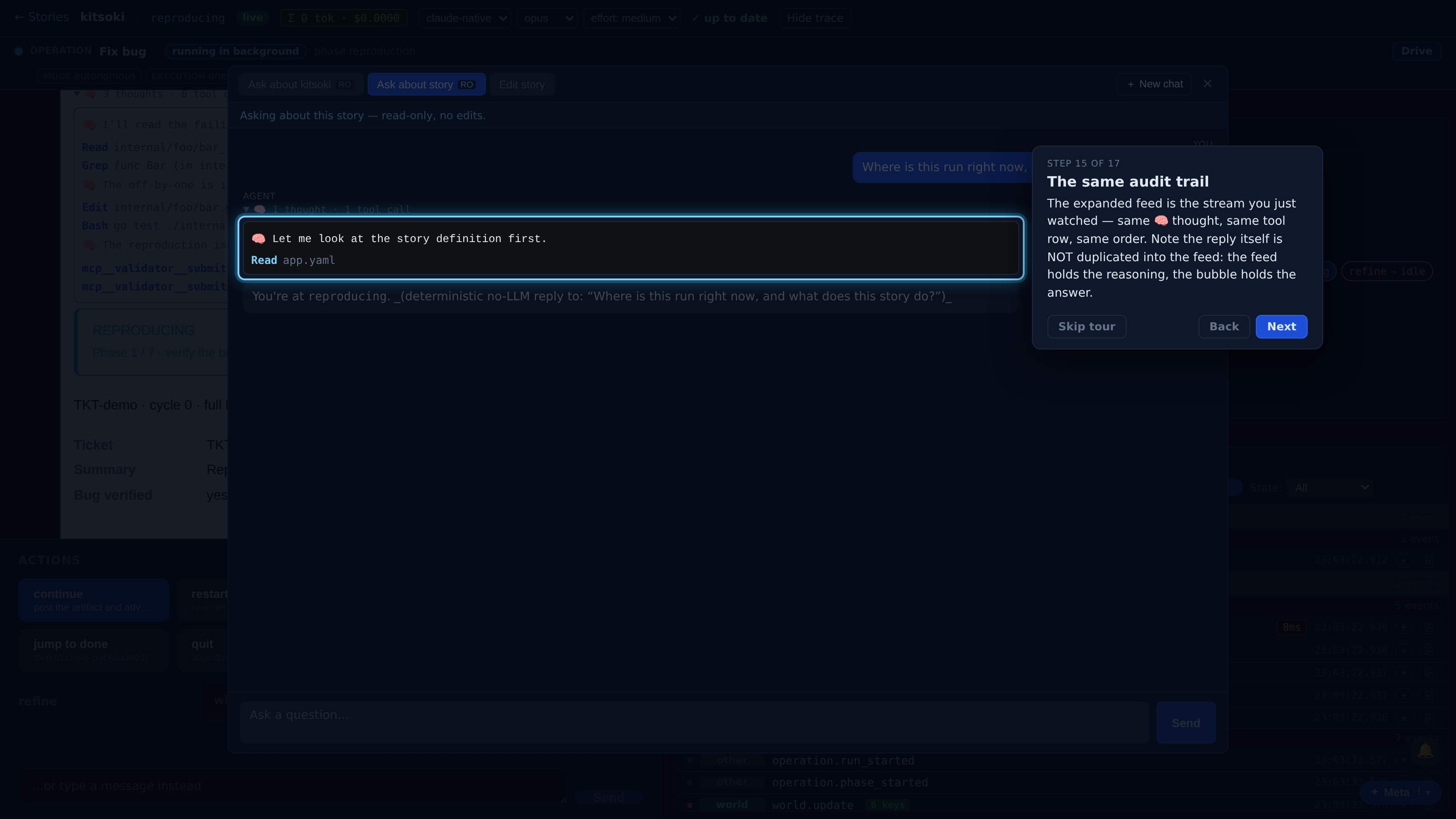The image size is (1456, 819).
Task: Click Back in the tour popup
Action: pos(1223,326)
